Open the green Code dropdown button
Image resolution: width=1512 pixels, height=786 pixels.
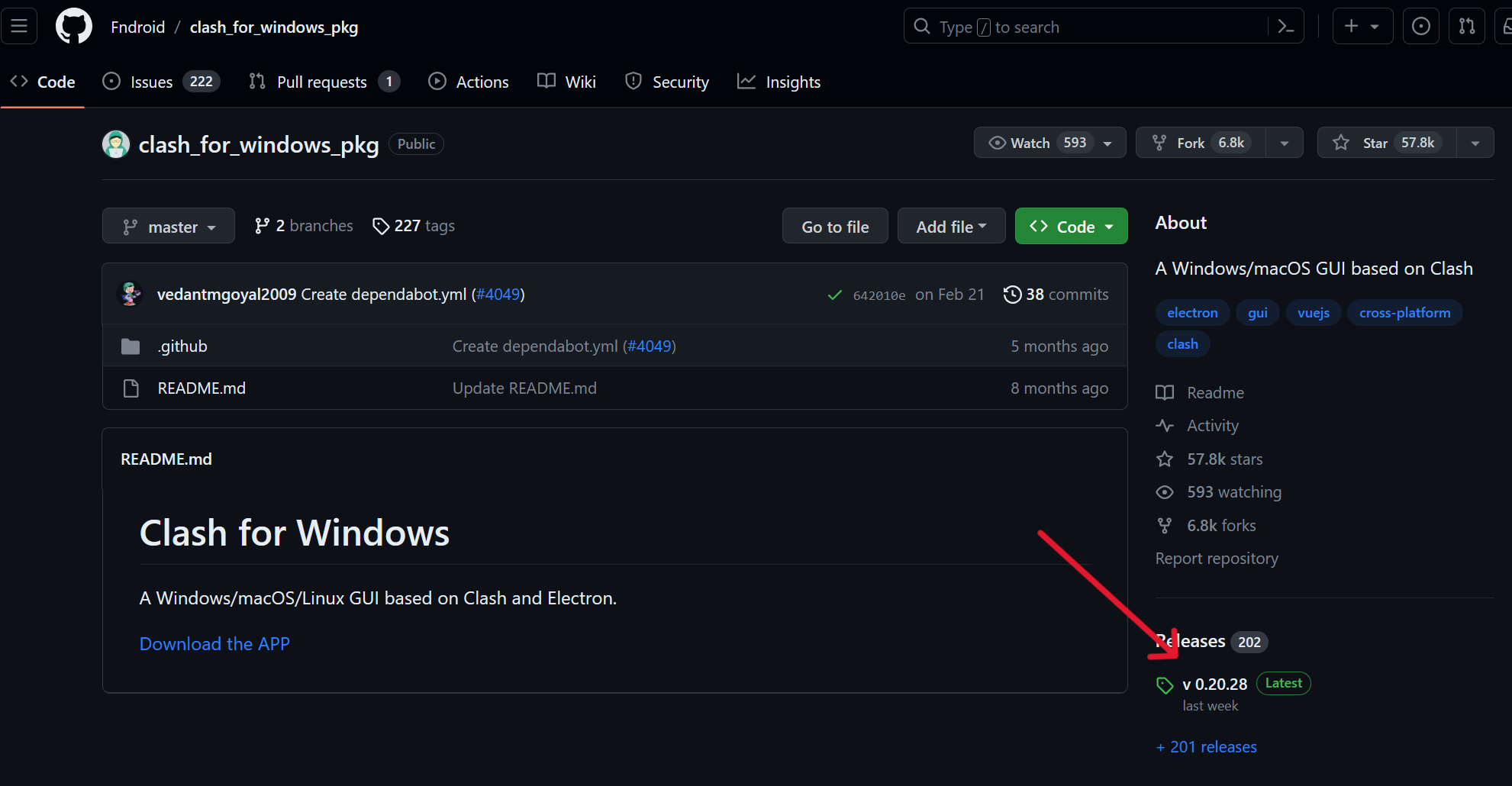coord(1071,227)
